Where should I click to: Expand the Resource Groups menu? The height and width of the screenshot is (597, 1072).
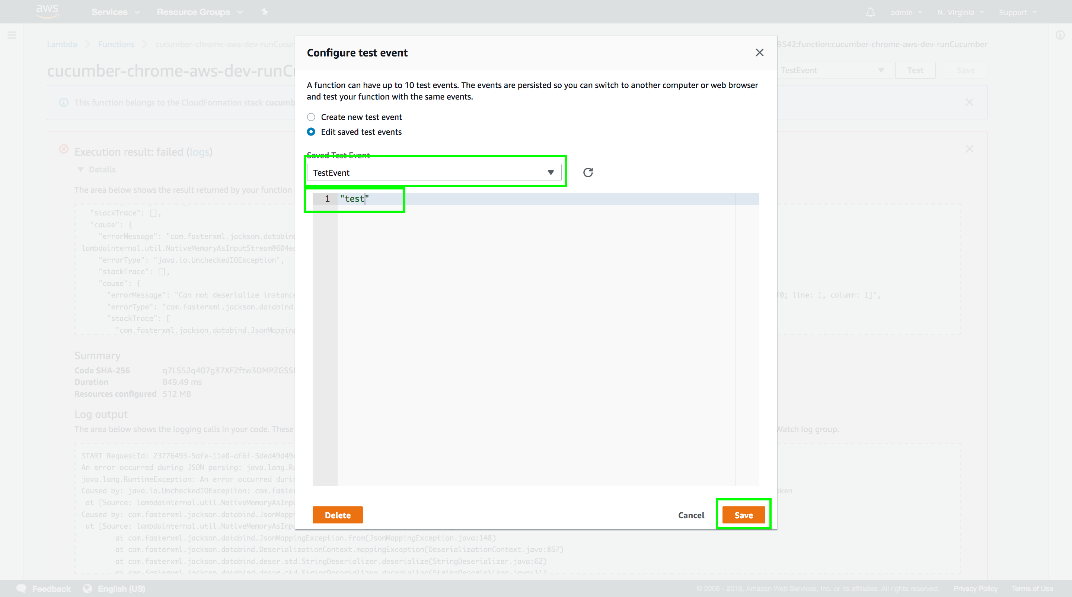199,12
